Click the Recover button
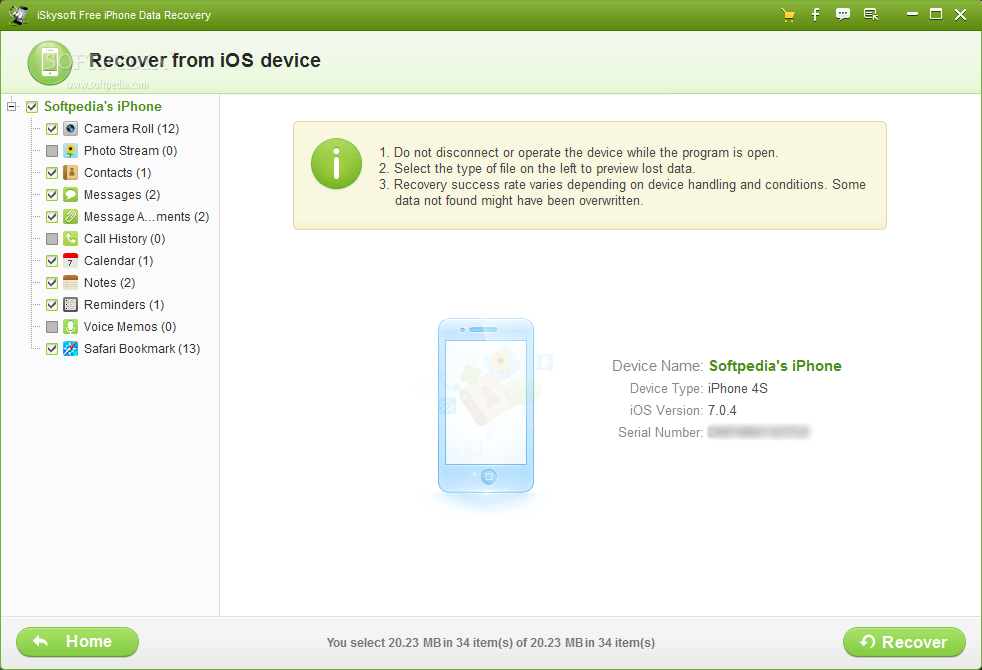 pyautogui.click(x=904, y=642)
